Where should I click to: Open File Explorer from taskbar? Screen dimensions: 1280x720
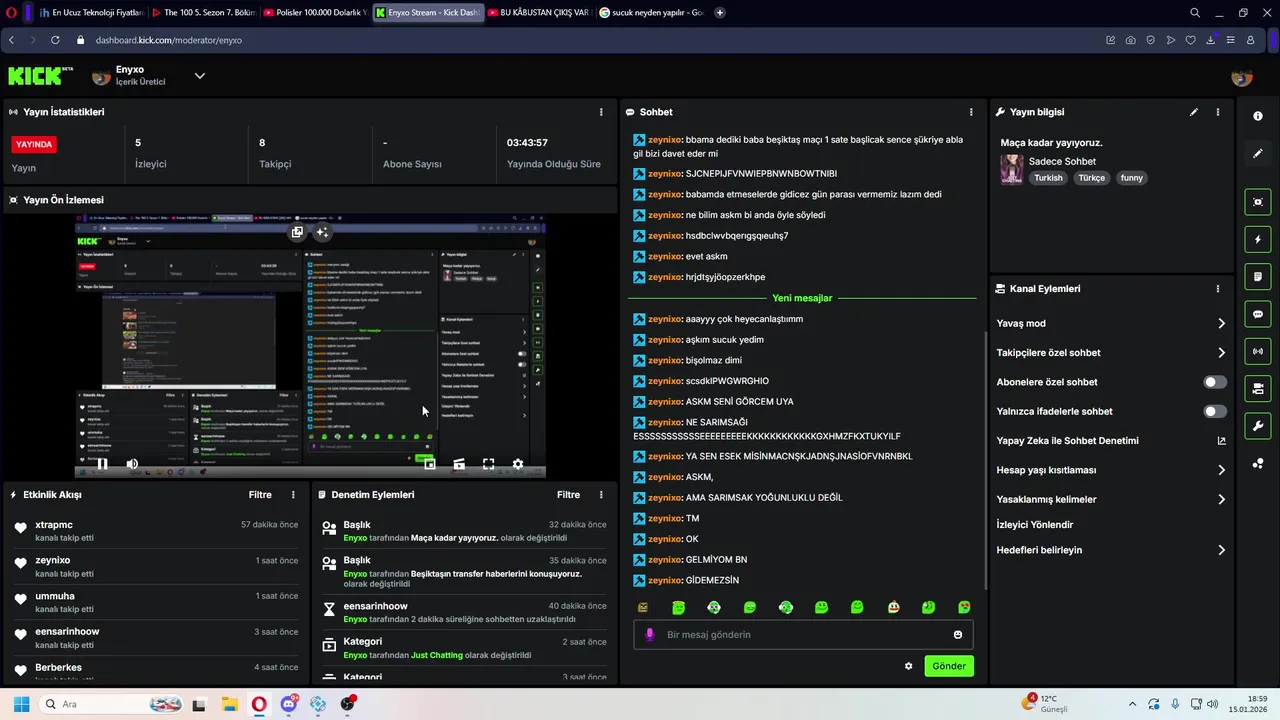point(229,704)
